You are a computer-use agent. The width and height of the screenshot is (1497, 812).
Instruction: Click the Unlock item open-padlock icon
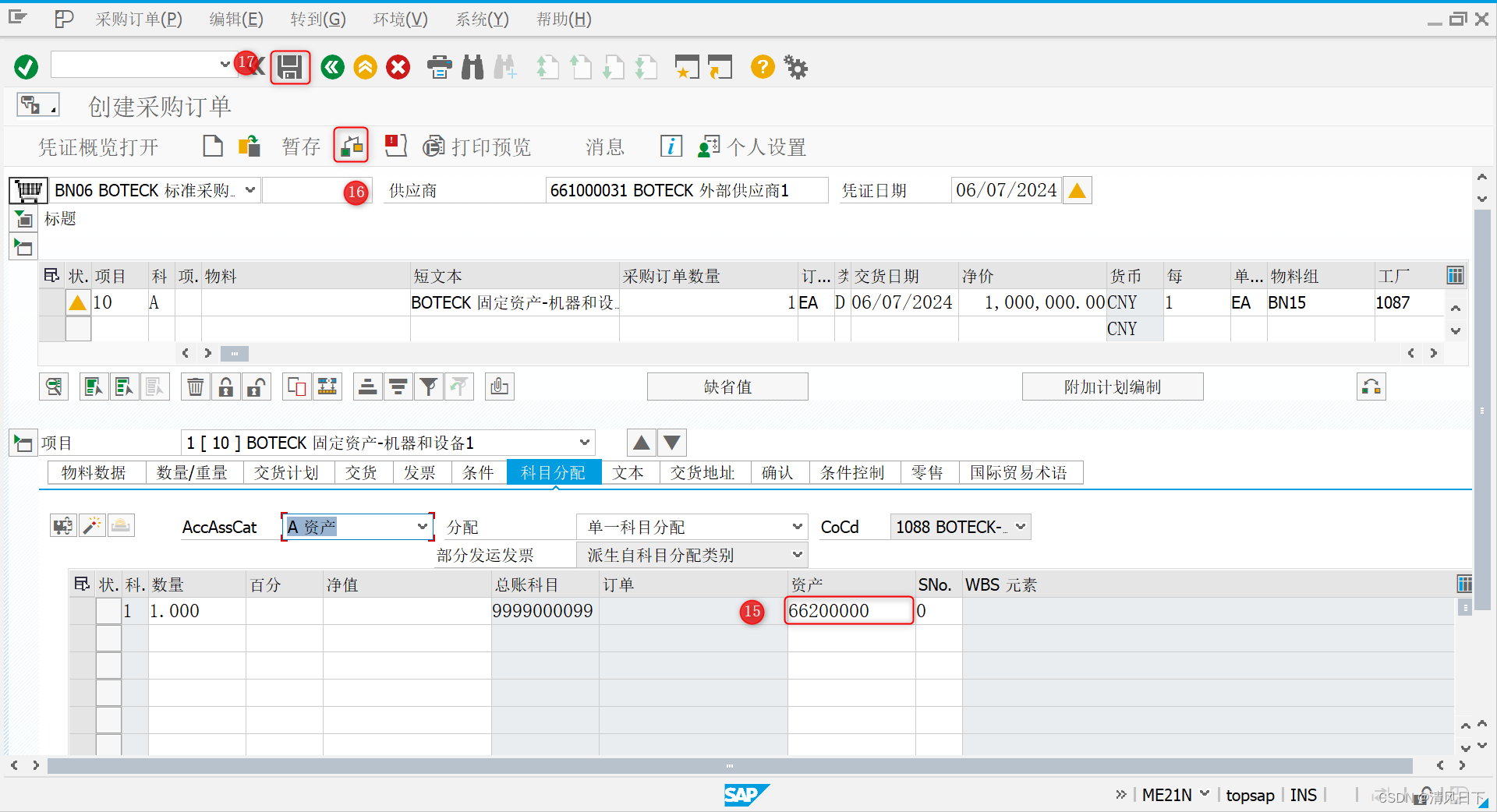pyautogui.click(x=257, y=387)
